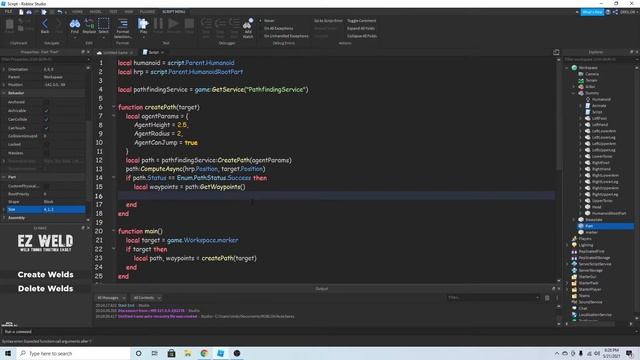Viewport: 640px width, 360px height.
Task: Open the All Messages output dropdown
Action: pos(111,298)
